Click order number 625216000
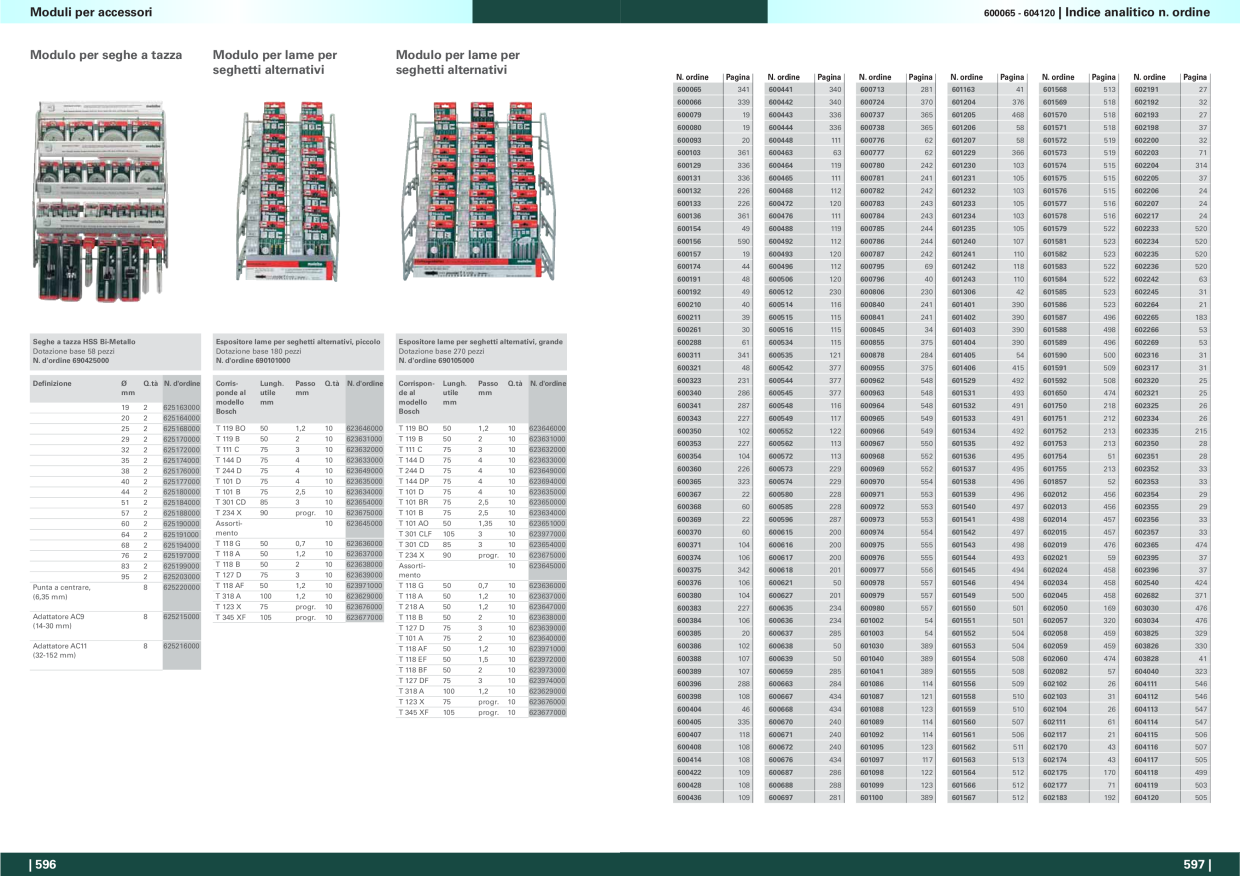This screenshot has height=876, width=1240. coord(182,646)
